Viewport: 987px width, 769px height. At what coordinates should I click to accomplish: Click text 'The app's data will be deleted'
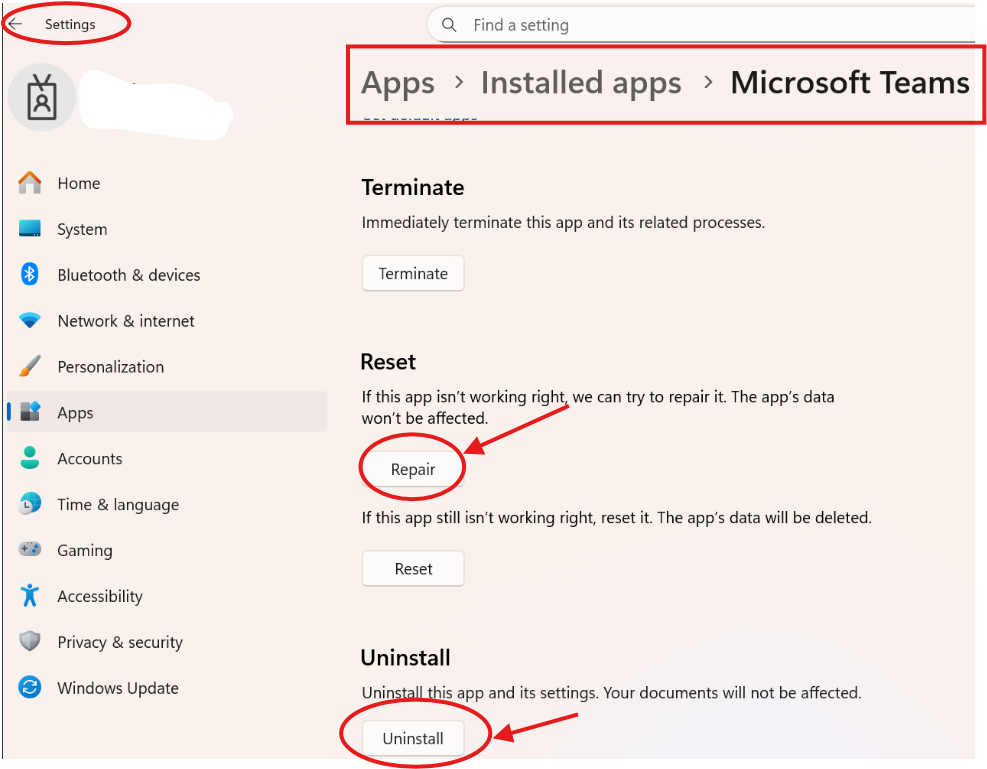[765, 518]
